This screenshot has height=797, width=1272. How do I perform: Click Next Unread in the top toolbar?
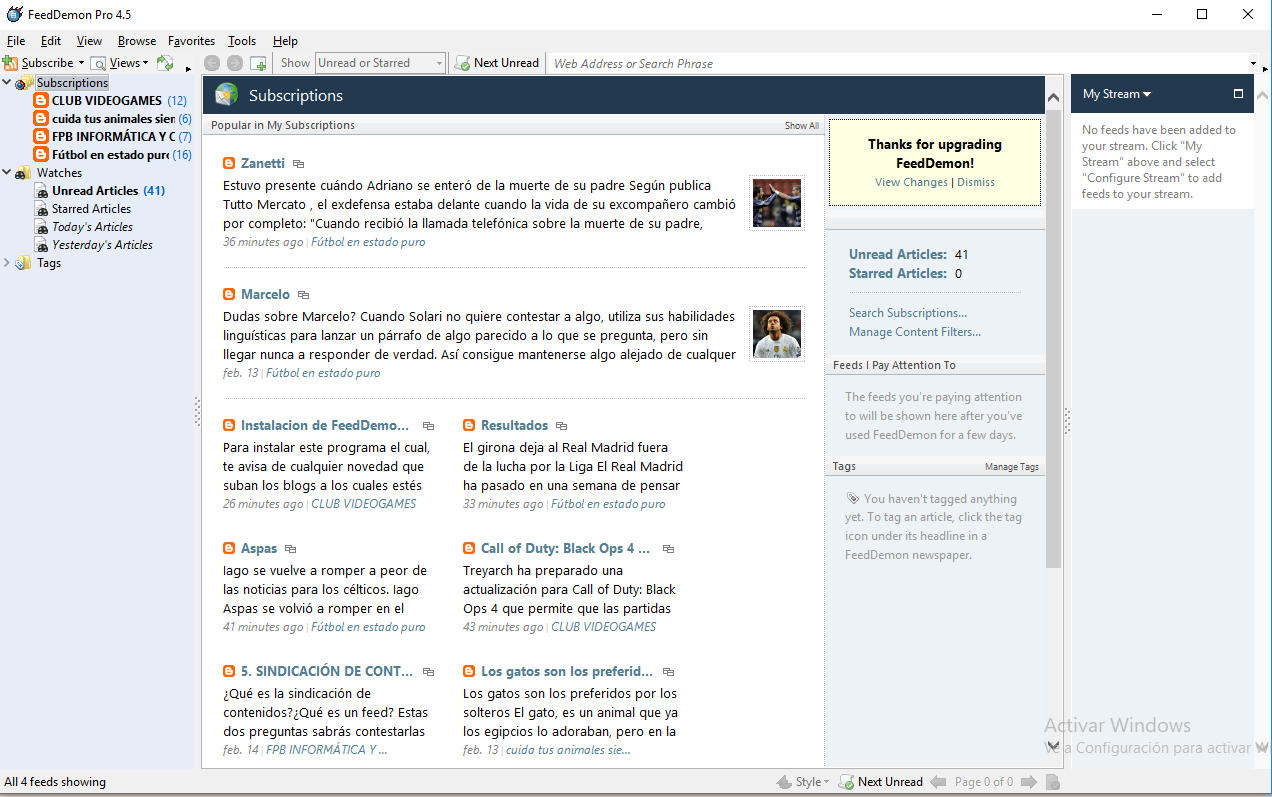click(x=497, y=63)
